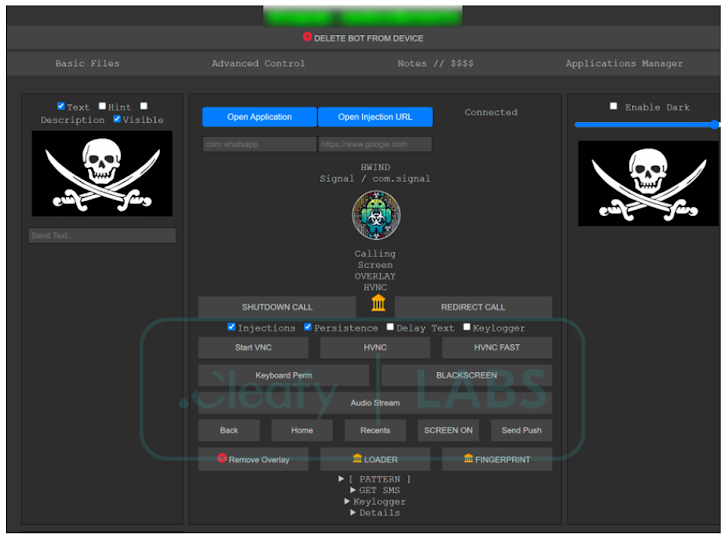Toggle the Text checkbox

point(61,106)
